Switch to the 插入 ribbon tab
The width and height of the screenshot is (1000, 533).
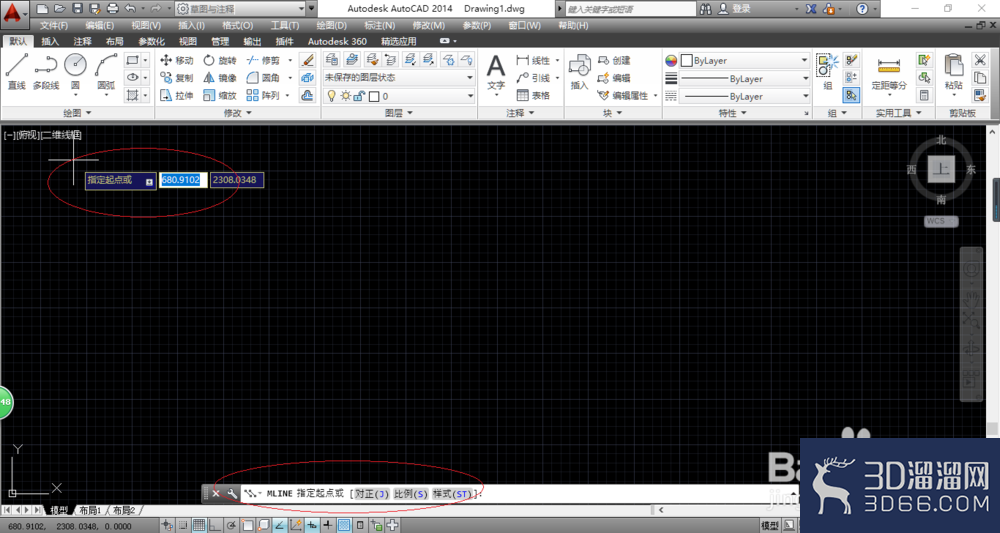[50, 41]
